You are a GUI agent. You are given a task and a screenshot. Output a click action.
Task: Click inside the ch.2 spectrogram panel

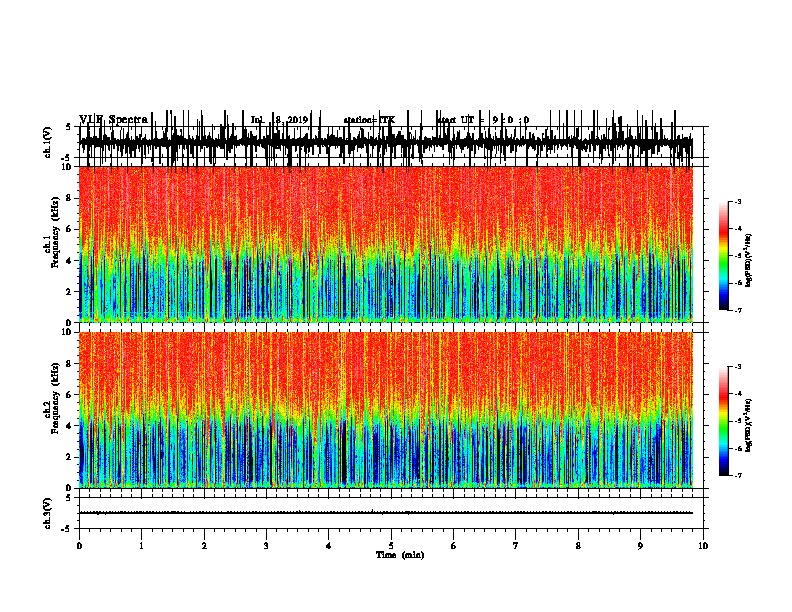click(386, 410)
